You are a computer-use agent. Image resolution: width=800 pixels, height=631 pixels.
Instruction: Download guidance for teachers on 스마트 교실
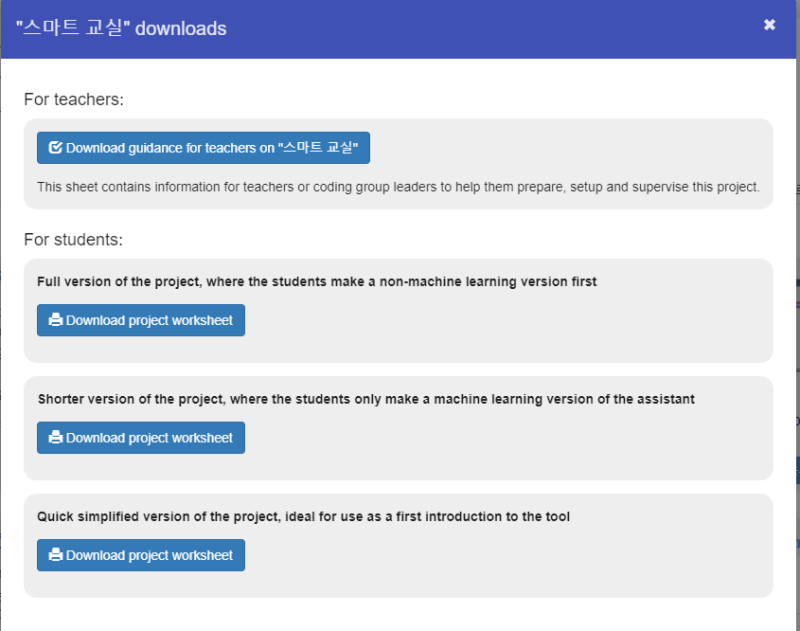click(x=210, y=148)
